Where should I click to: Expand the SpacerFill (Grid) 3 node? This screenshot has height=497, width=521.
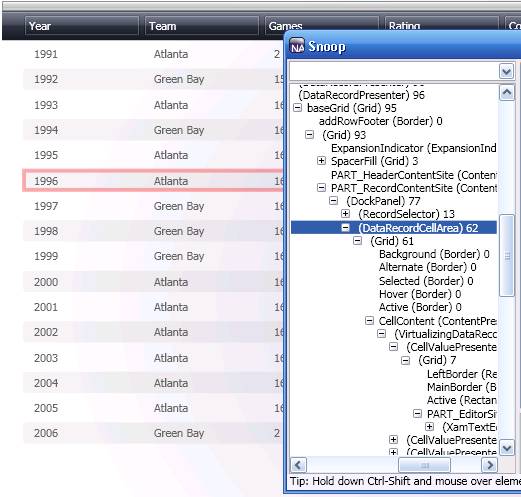[x=321, y=161]
